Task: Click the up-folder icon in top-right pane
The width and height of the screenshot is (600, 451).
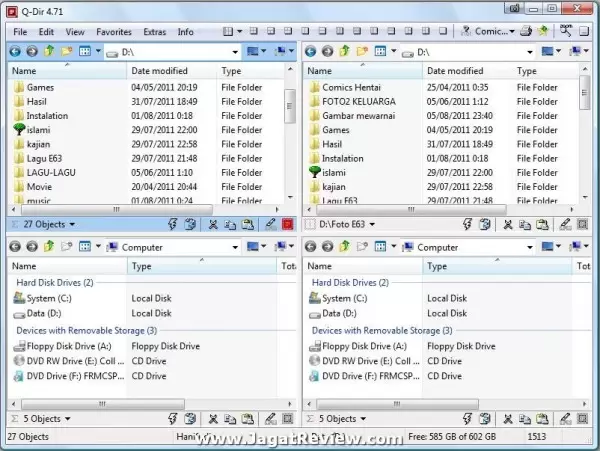Action: pyautogui.click(x=345, y=50)
